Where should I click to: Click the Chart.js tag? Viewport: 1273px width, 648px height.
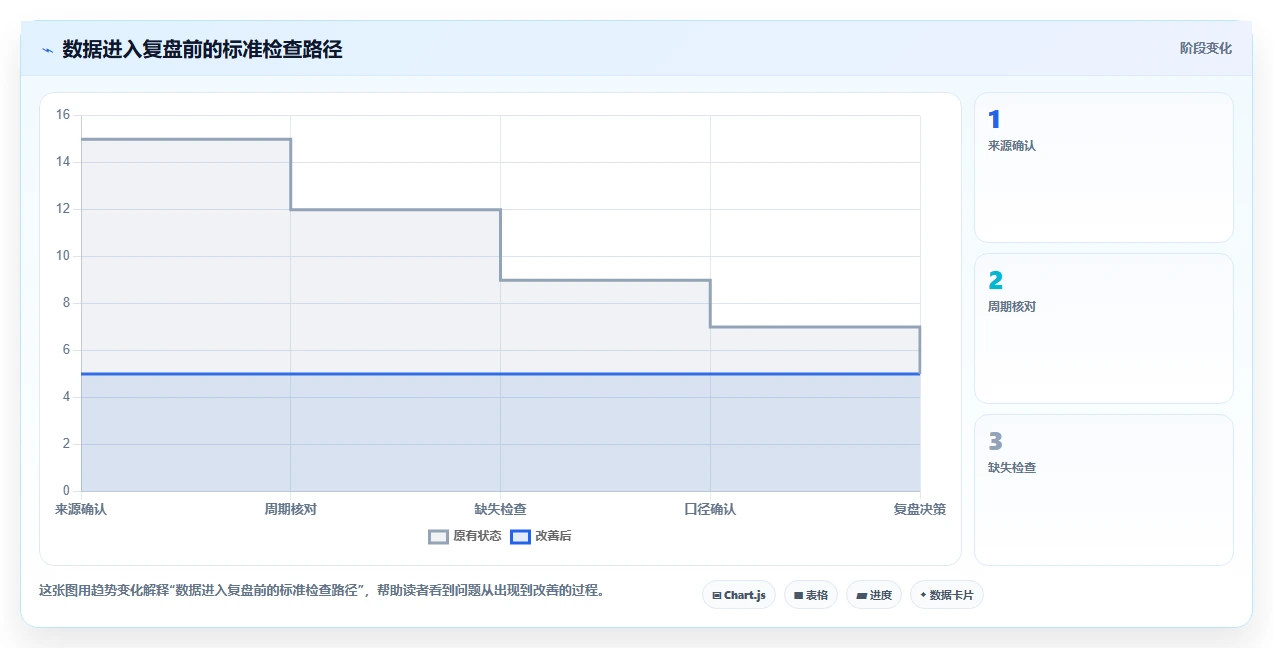(739, 595)
